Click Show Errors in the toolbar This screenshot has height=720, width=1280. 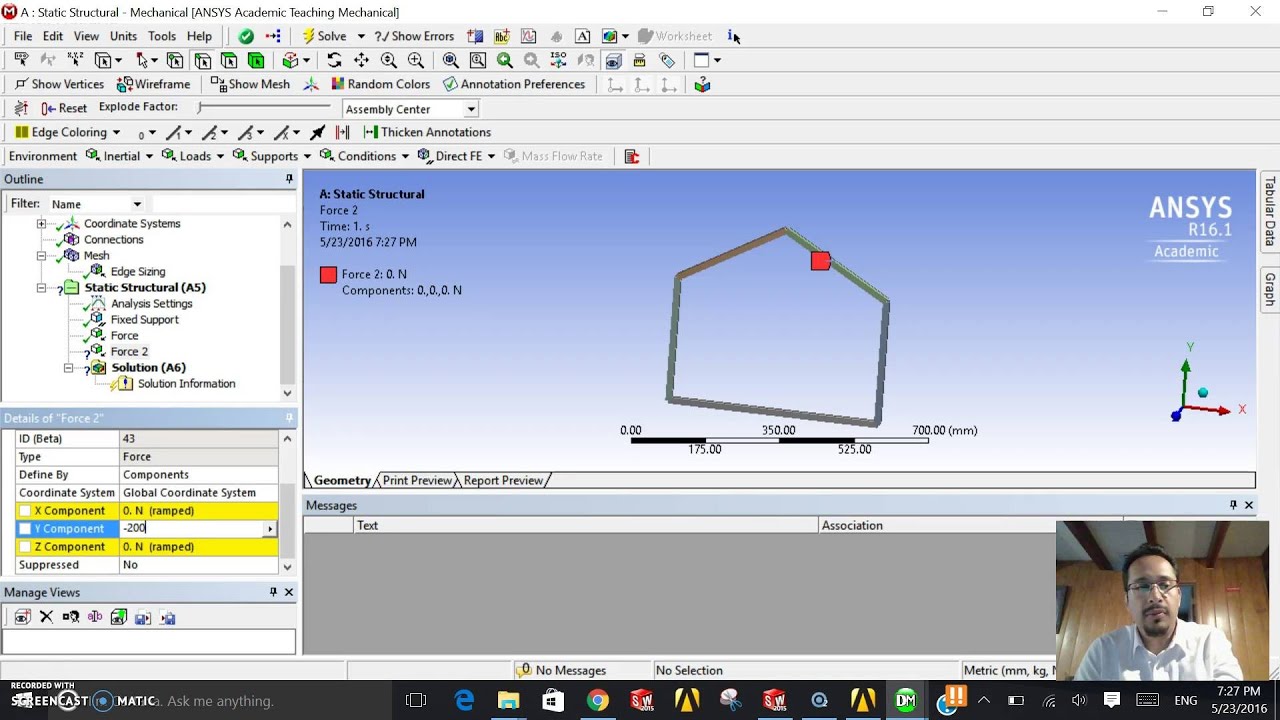pos(414,36)
